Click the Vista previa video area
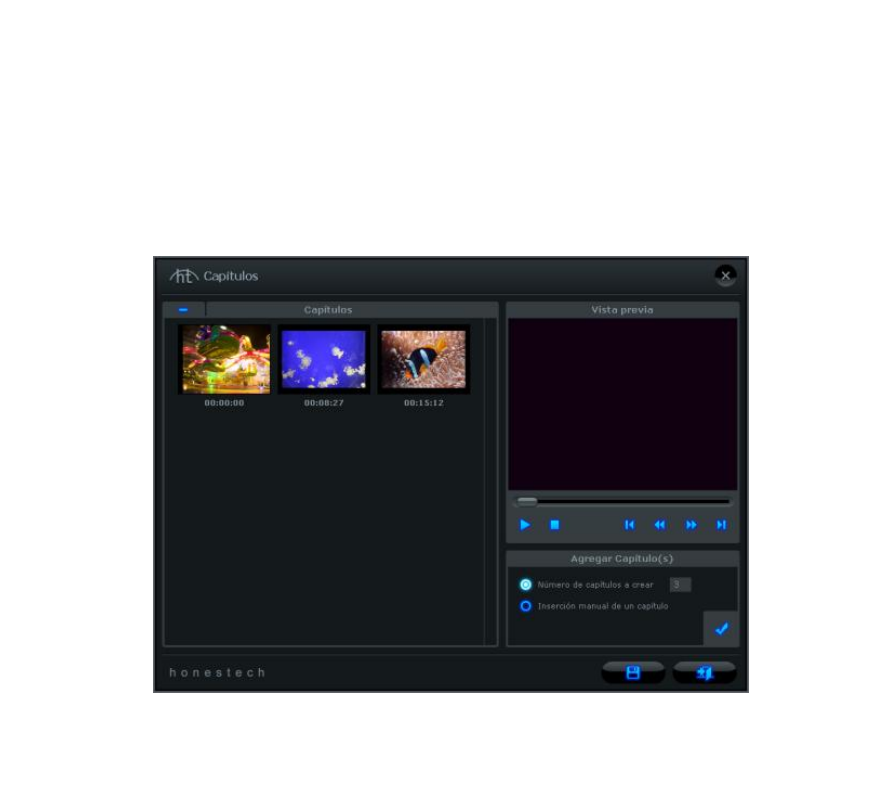The height and width of the screenshot is (808, 893). (622, 404)
